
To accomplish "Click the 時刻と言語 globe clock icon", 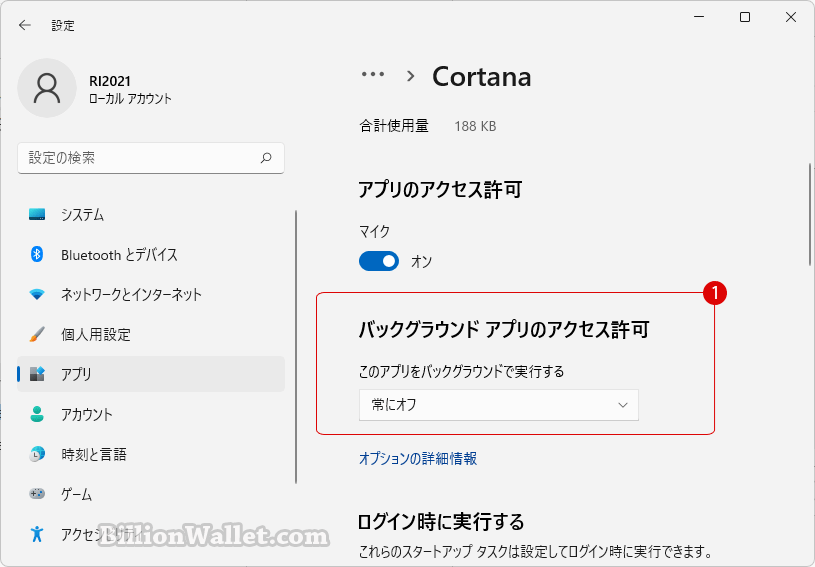I will pos(37,454).
